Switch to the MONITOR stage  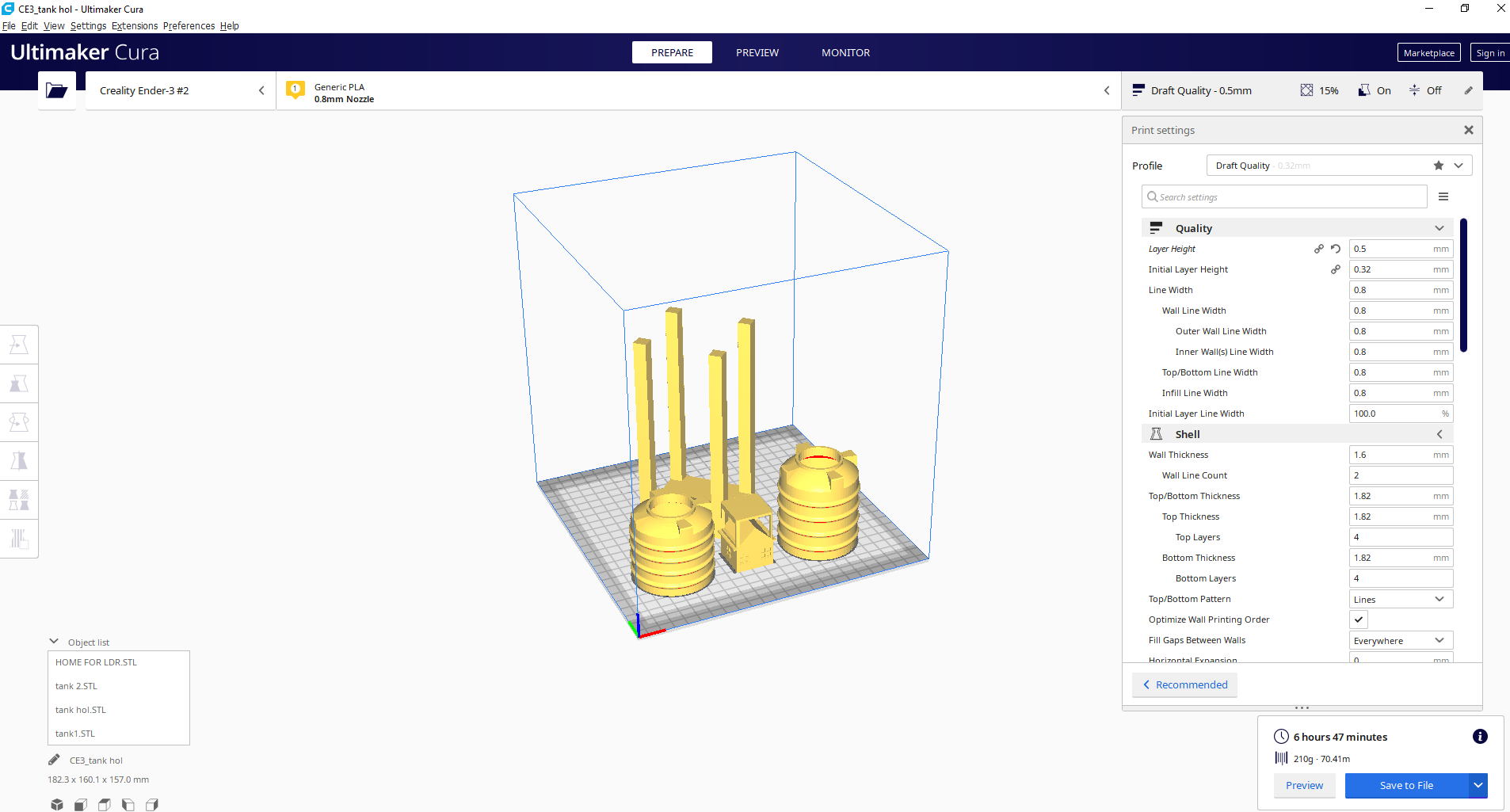tap(845, 52)
